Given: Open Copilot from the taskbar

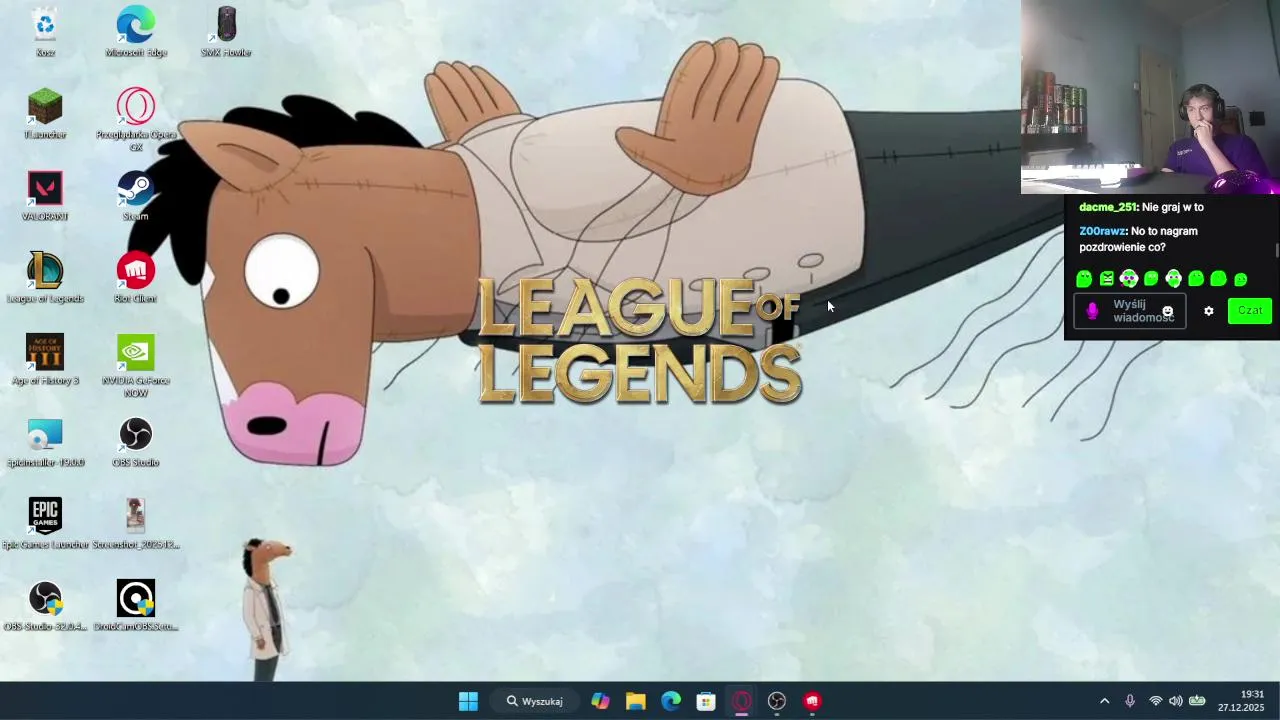Looking at the screenshot, I should coord(600,701).
